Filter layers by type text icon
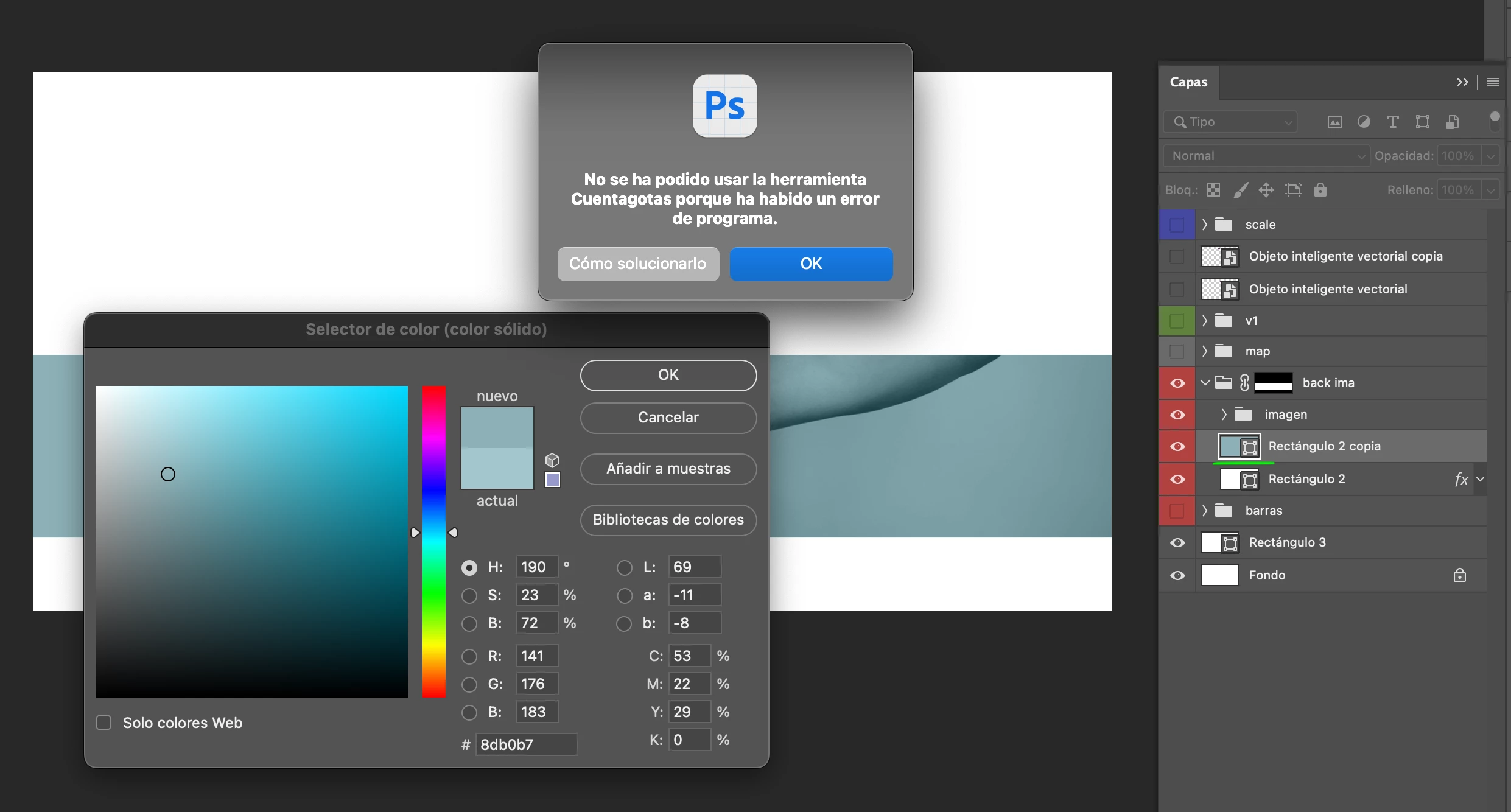The height and width of the screenshot is (812, 1511). [1392, 122]
